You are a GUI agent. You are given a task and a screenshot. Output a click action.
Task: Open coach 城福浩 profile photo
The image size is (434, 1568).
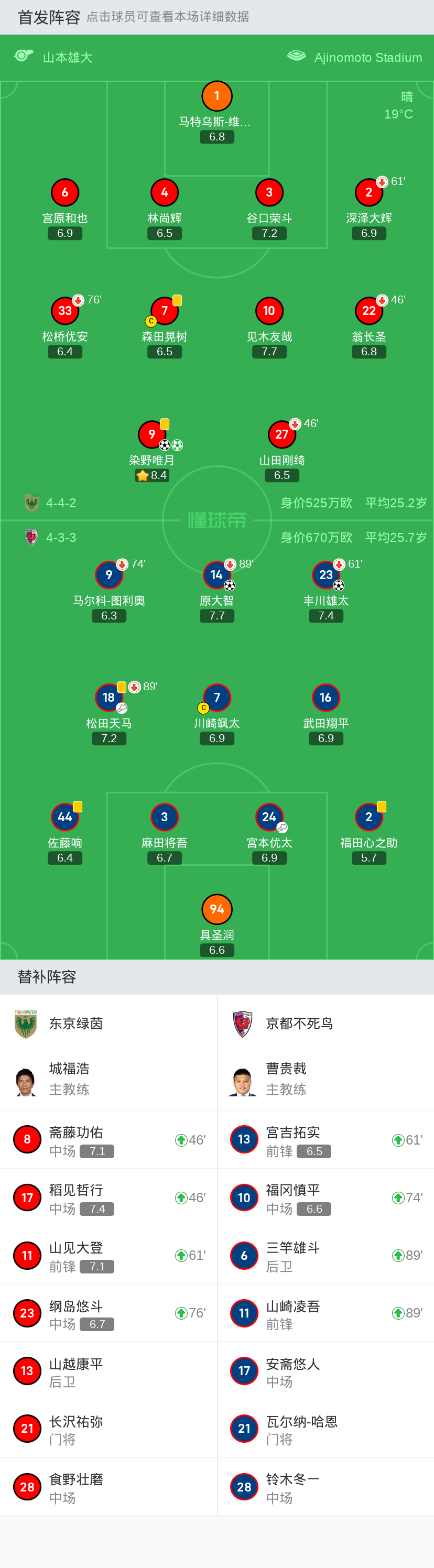[26, 1082]
